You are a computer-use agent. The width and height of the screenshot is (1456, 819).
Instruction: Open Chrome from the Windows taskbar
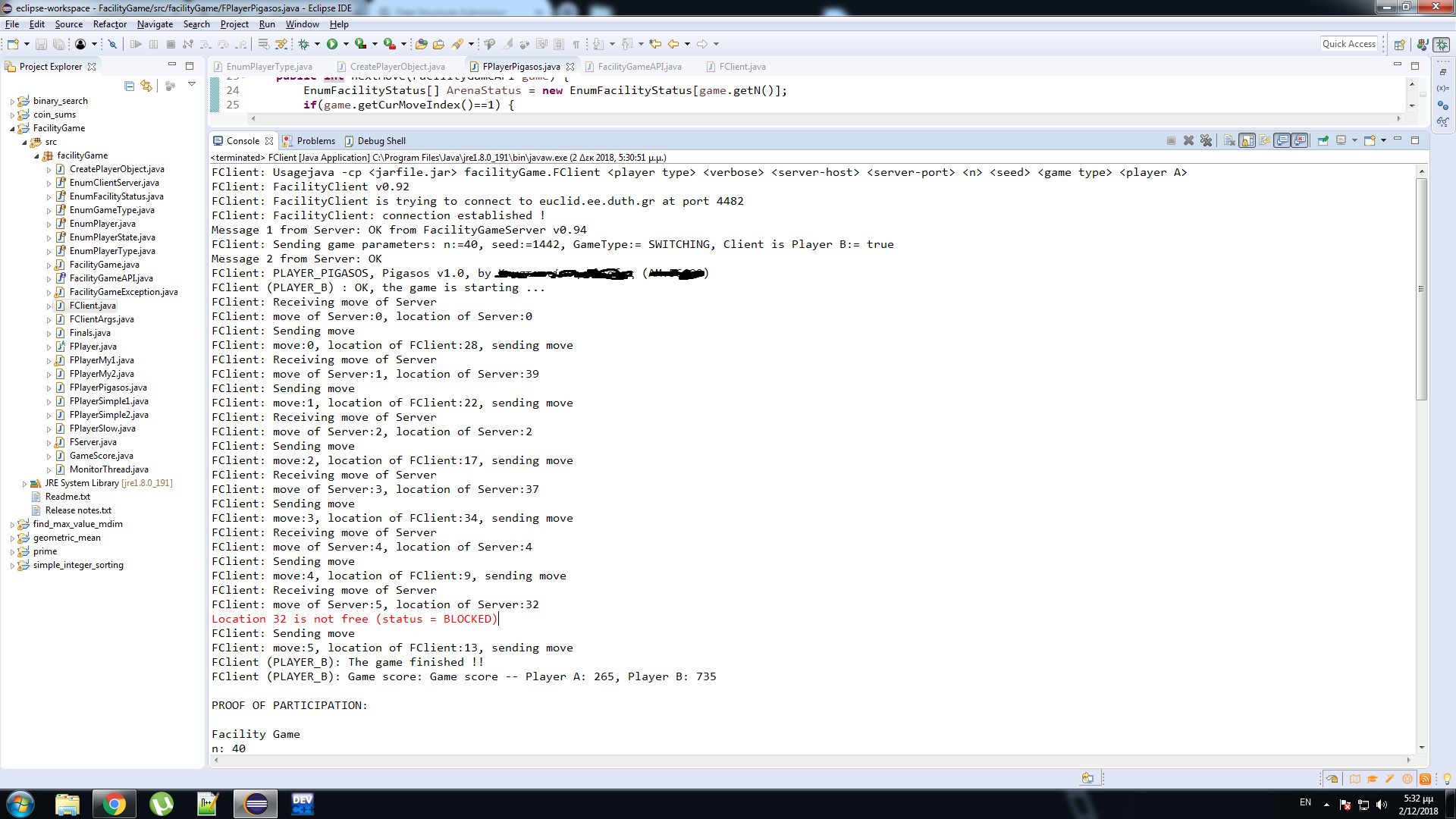pyautogui.click(x=115, y=804)
